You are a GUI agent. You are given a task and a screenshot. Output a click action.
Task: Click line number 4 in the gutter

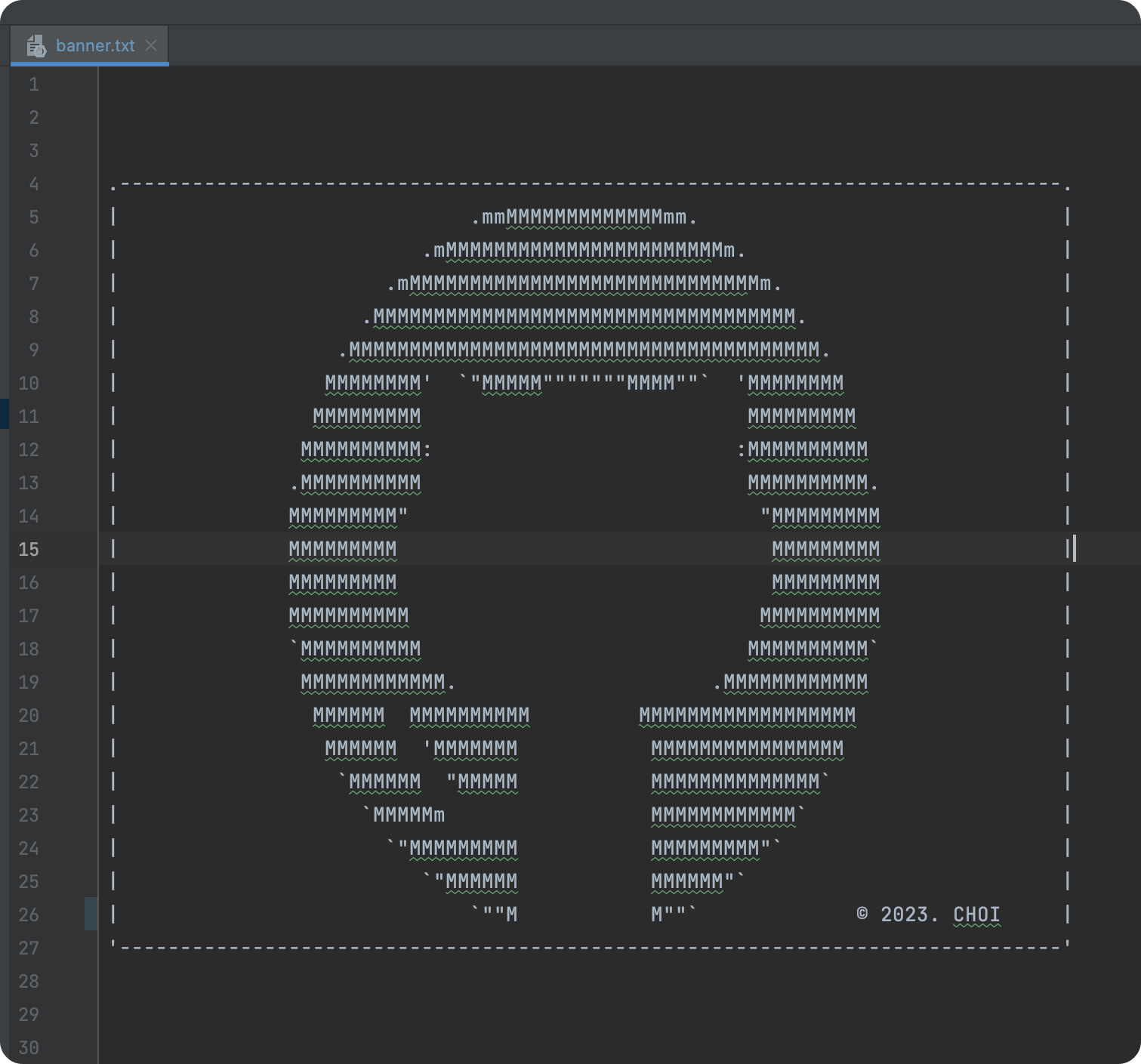point(34,184)
